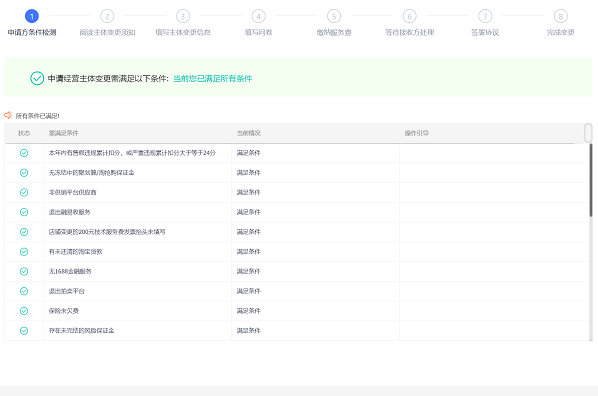
Task: Select the 200元技术服务费发票 condition text
Action: pos(107,232)
